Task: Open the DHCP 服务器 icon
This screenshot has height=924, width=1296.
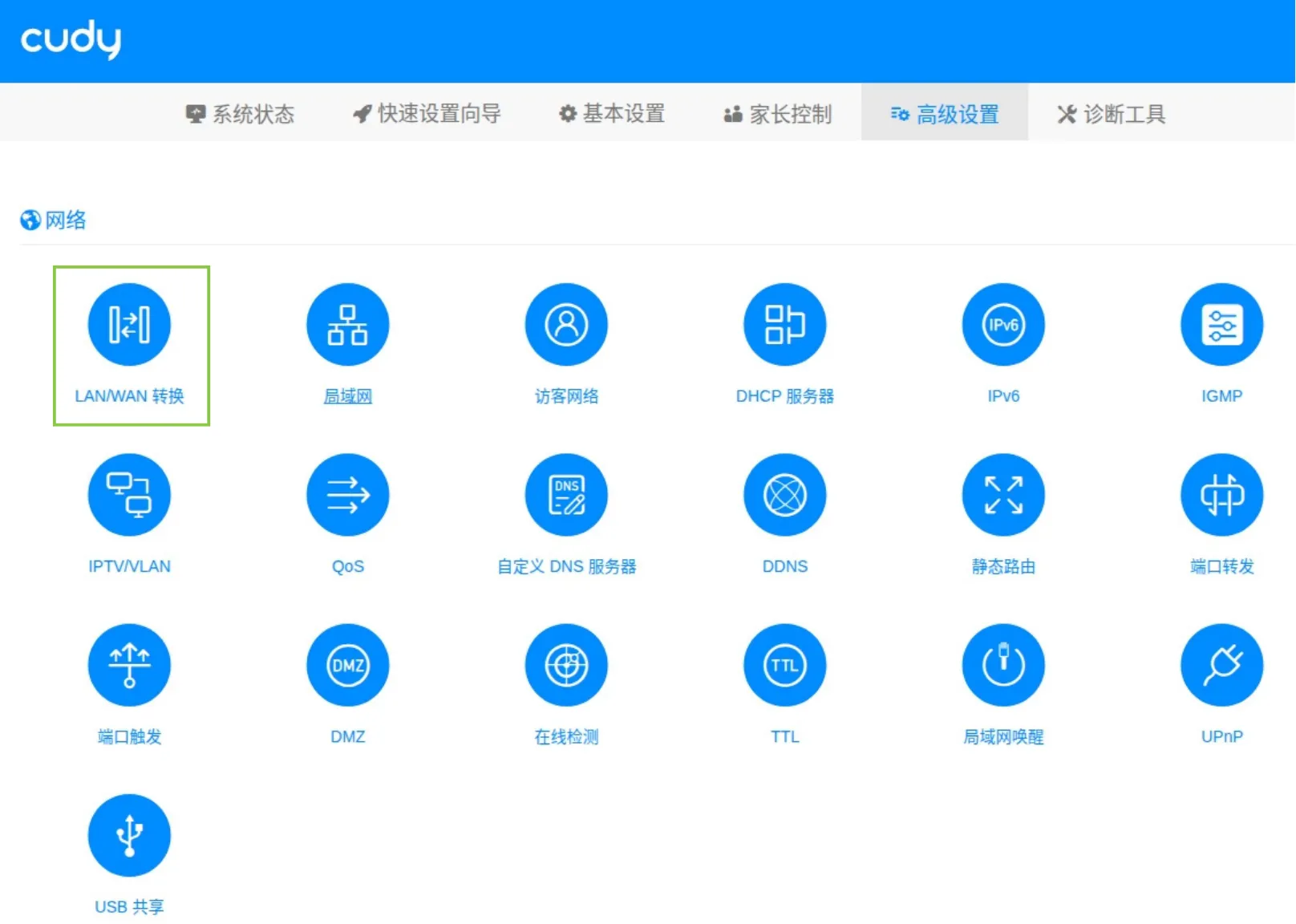Action: click(784, 325)
